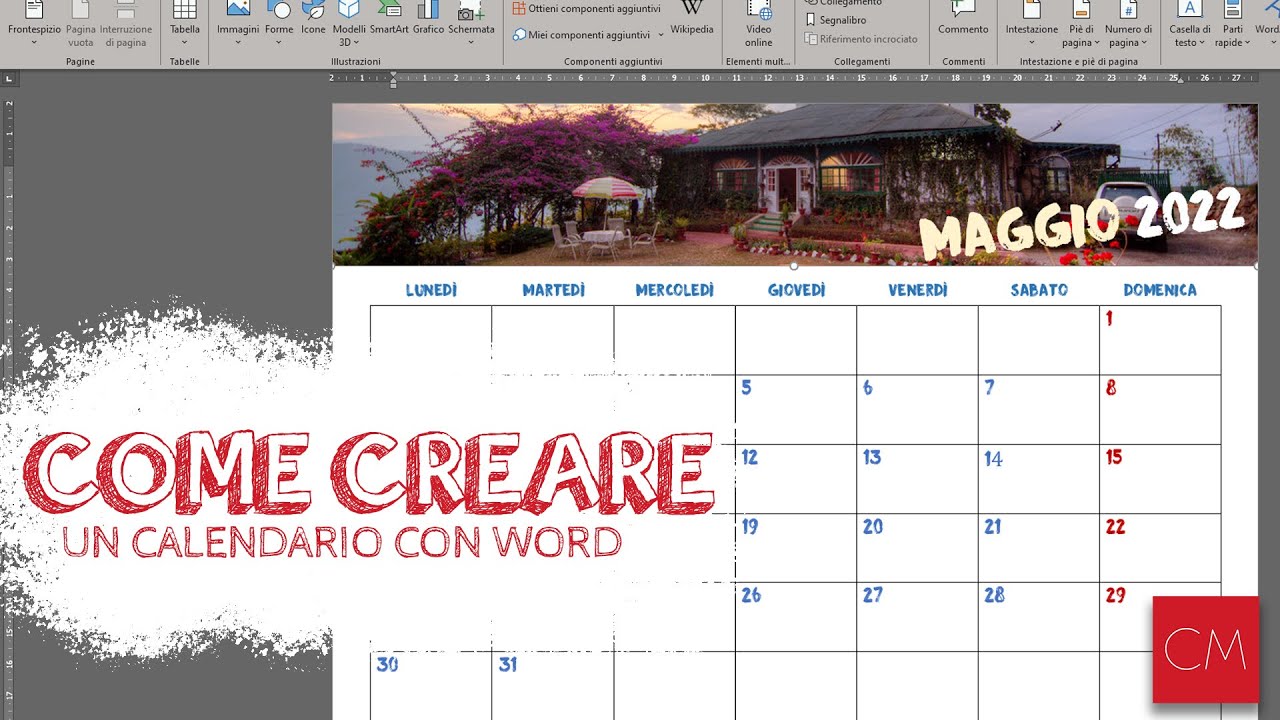The height and width of the screenshot is (720, 1280).
Task: Click Riferimento incrociato
Action: [861, 39]
